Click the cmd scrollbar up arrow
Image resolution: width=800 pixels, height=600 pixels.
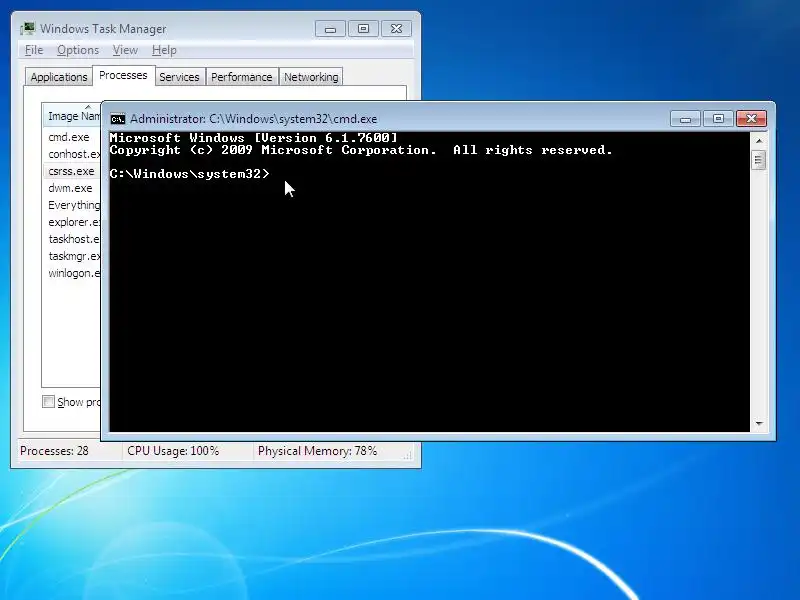tap(759, 140)
